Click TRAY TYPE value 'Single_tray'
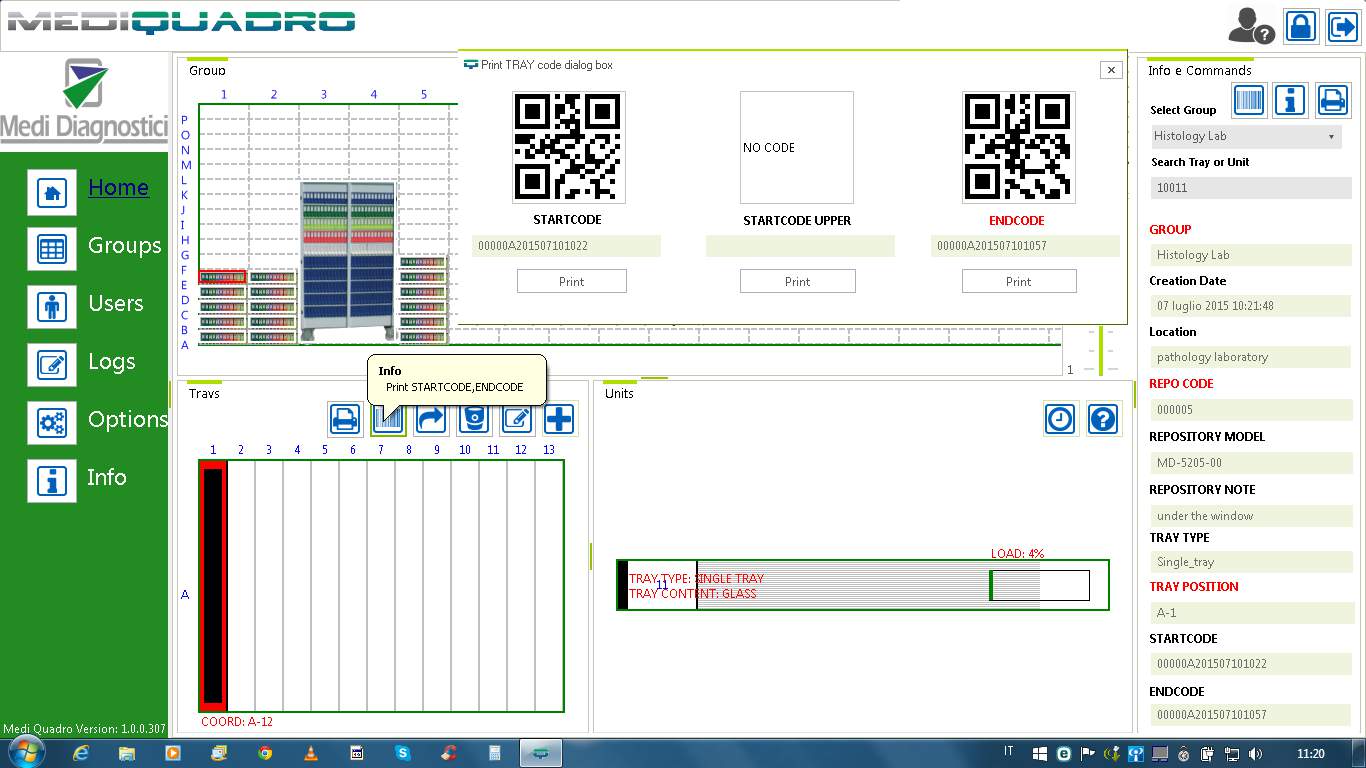Image resolution: width=1366 pixels, height=768 pixels. (1250, 562)
